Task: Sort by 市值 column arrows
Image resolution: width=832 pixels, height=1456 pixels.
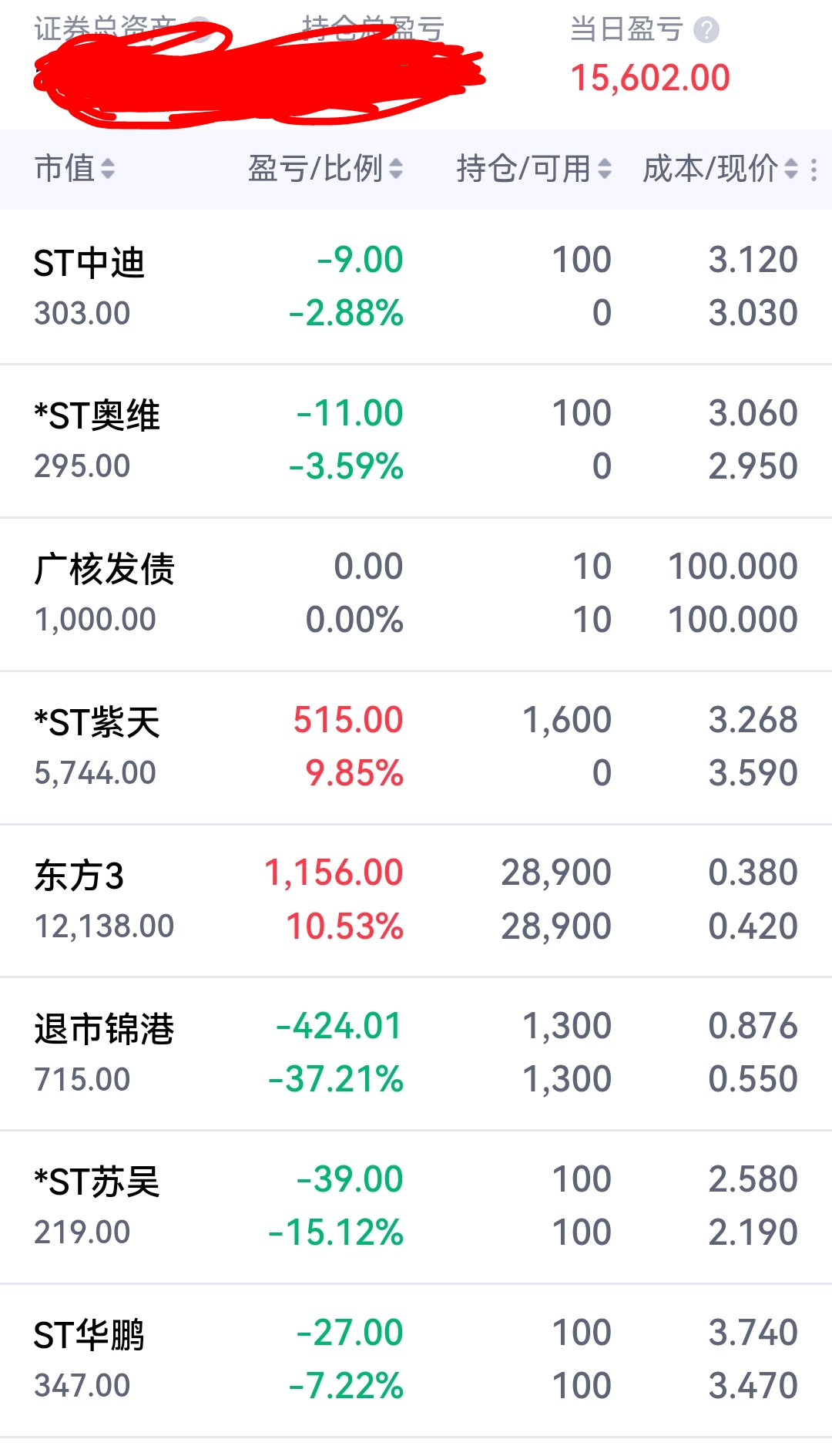Action: 108,169
